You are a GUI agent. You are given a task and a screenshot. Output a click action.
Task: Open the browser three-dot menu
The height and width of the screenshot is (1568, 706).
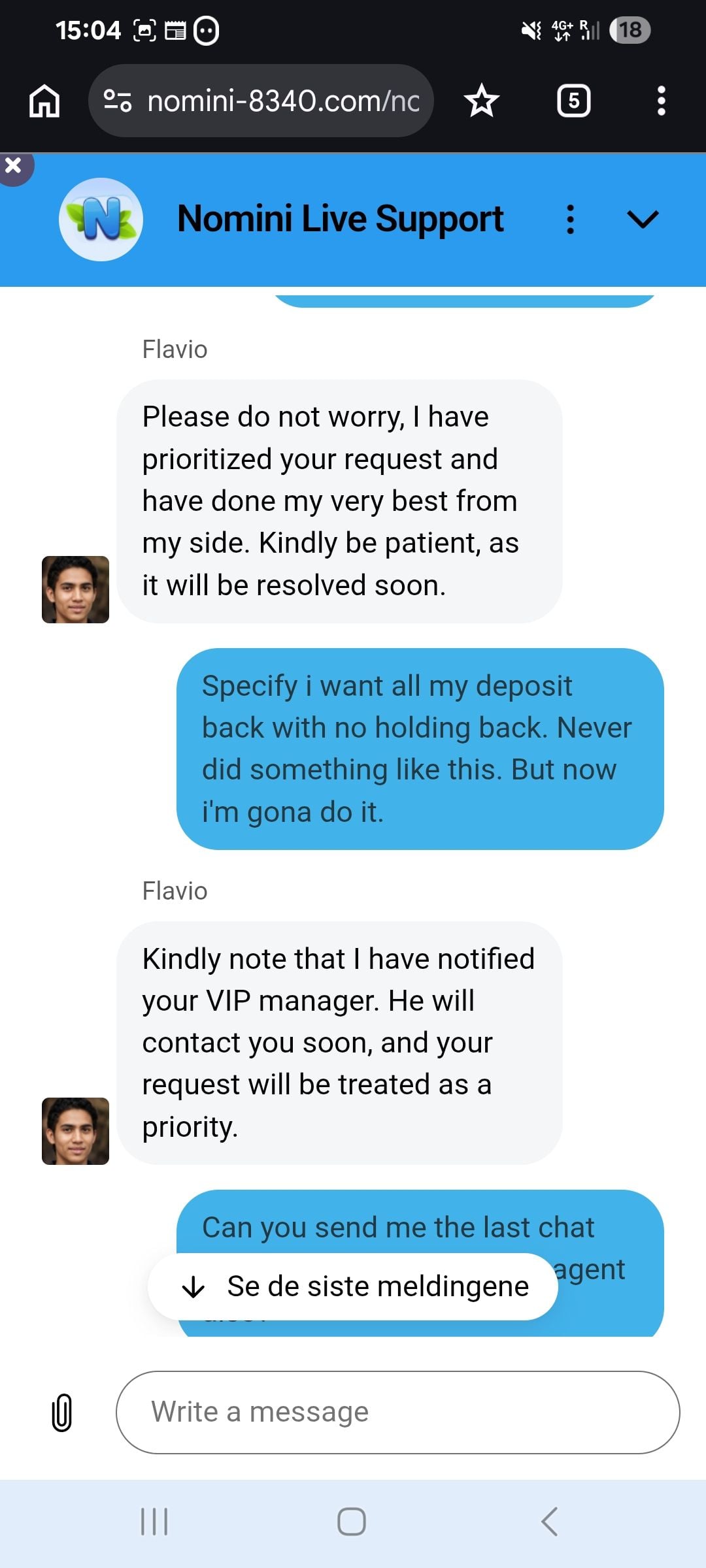[662, 101]
